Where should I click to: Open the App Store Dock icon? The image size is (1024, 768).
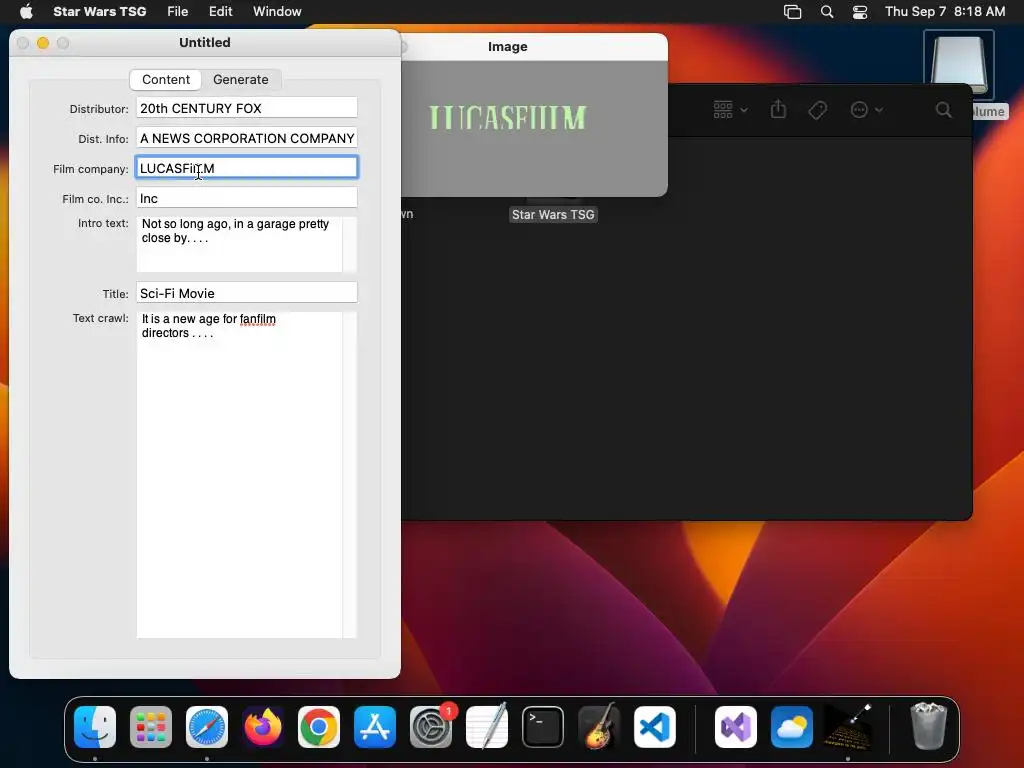tap(375, 727)
